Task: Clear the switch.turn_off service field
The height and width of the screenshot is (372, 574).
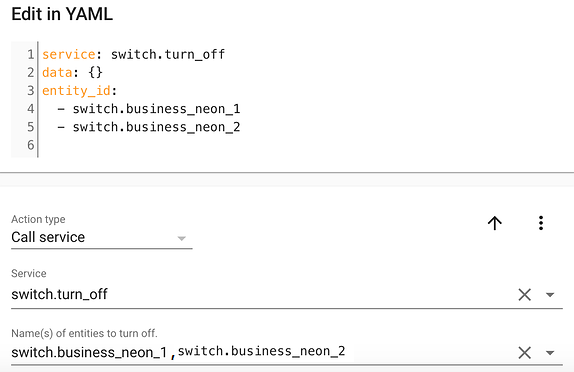Action: point(524,294)
